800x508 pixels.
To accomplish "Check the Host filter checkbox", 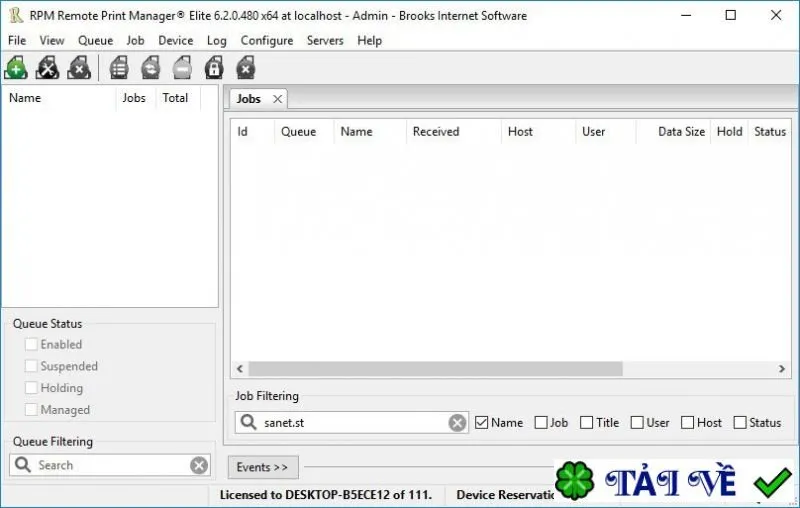I will pos(687,422).
